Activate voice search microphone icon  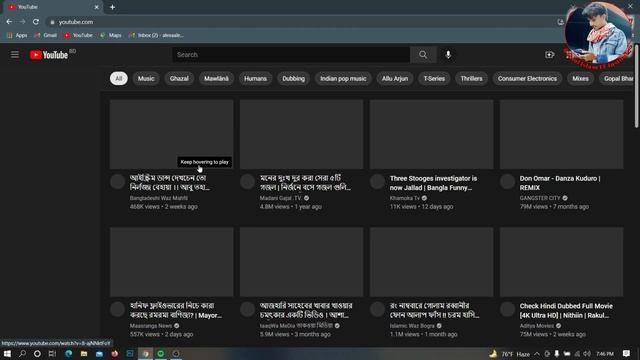coord(448,55)
